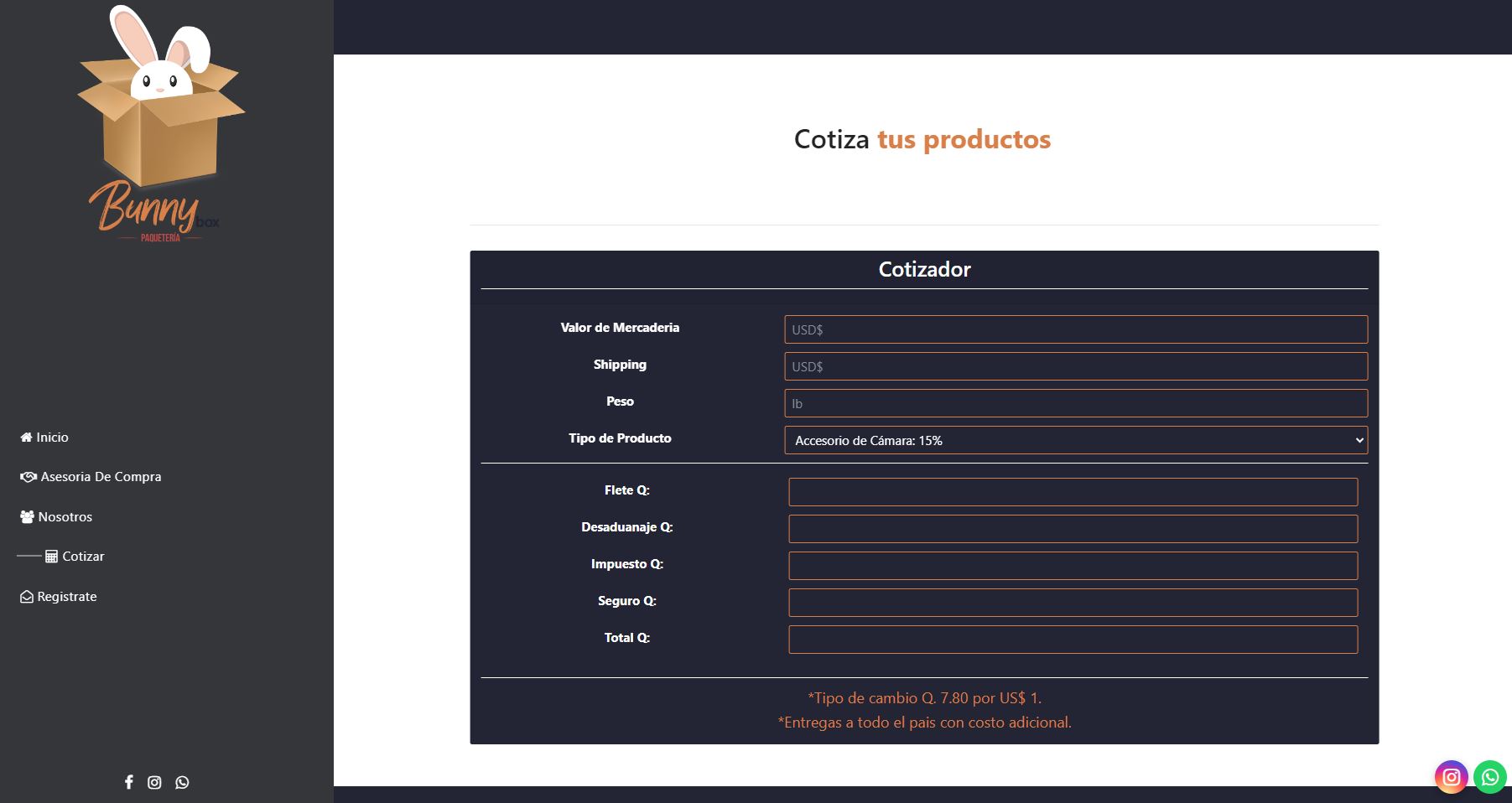Open the Instagram icon in sidebar footer

(154, 782)
